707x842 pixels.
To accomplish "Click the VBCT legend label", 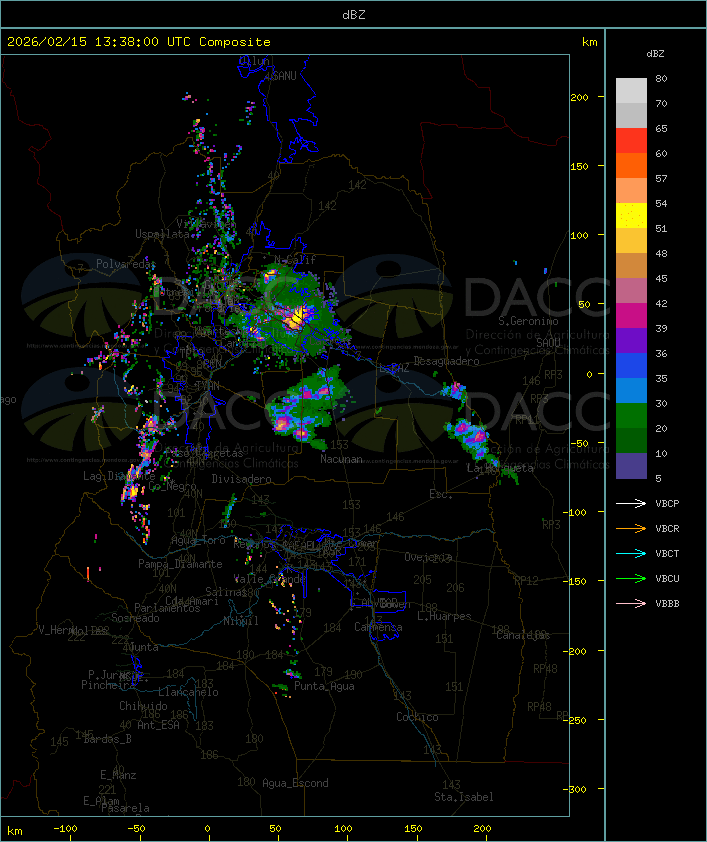I will [667, 554].
